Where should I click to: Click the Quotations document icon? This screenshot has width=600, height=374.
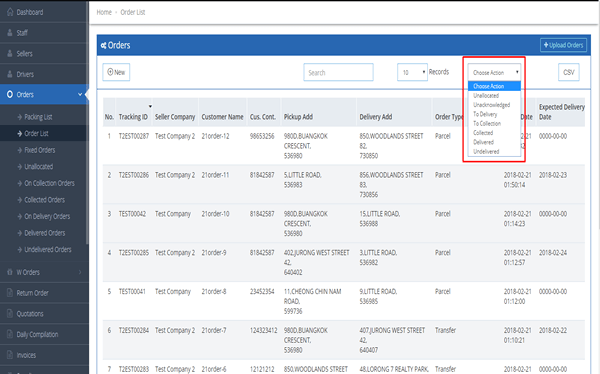tap(10, 314)
